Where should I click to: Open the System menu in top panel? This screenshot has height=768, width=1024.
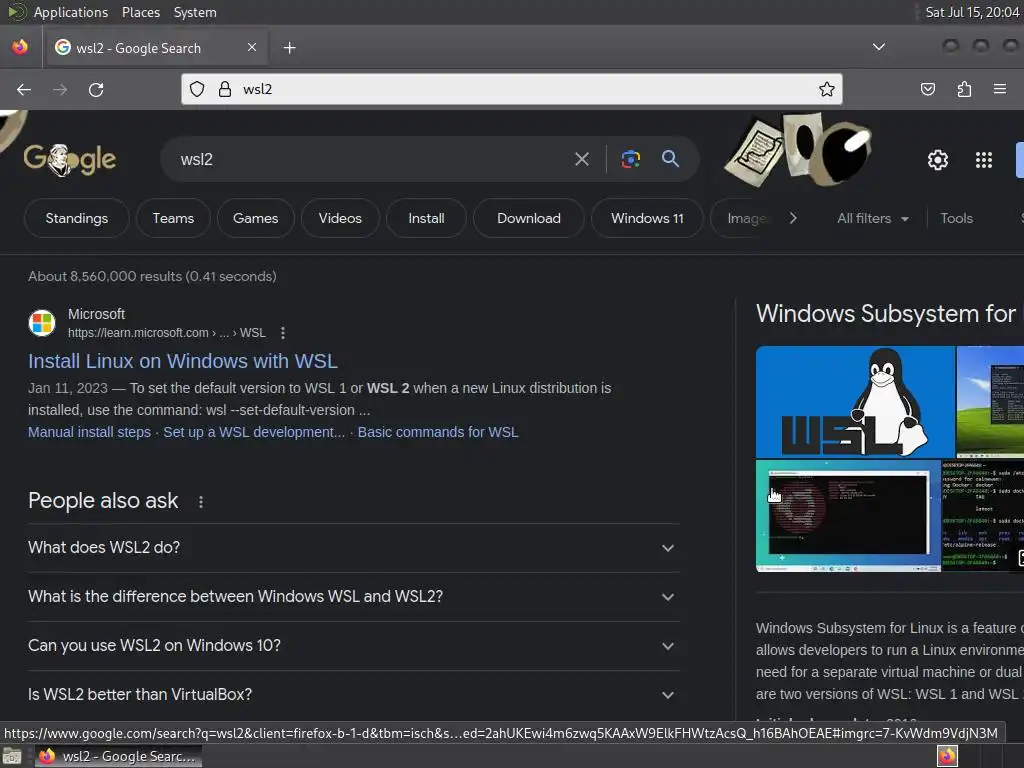195,12
